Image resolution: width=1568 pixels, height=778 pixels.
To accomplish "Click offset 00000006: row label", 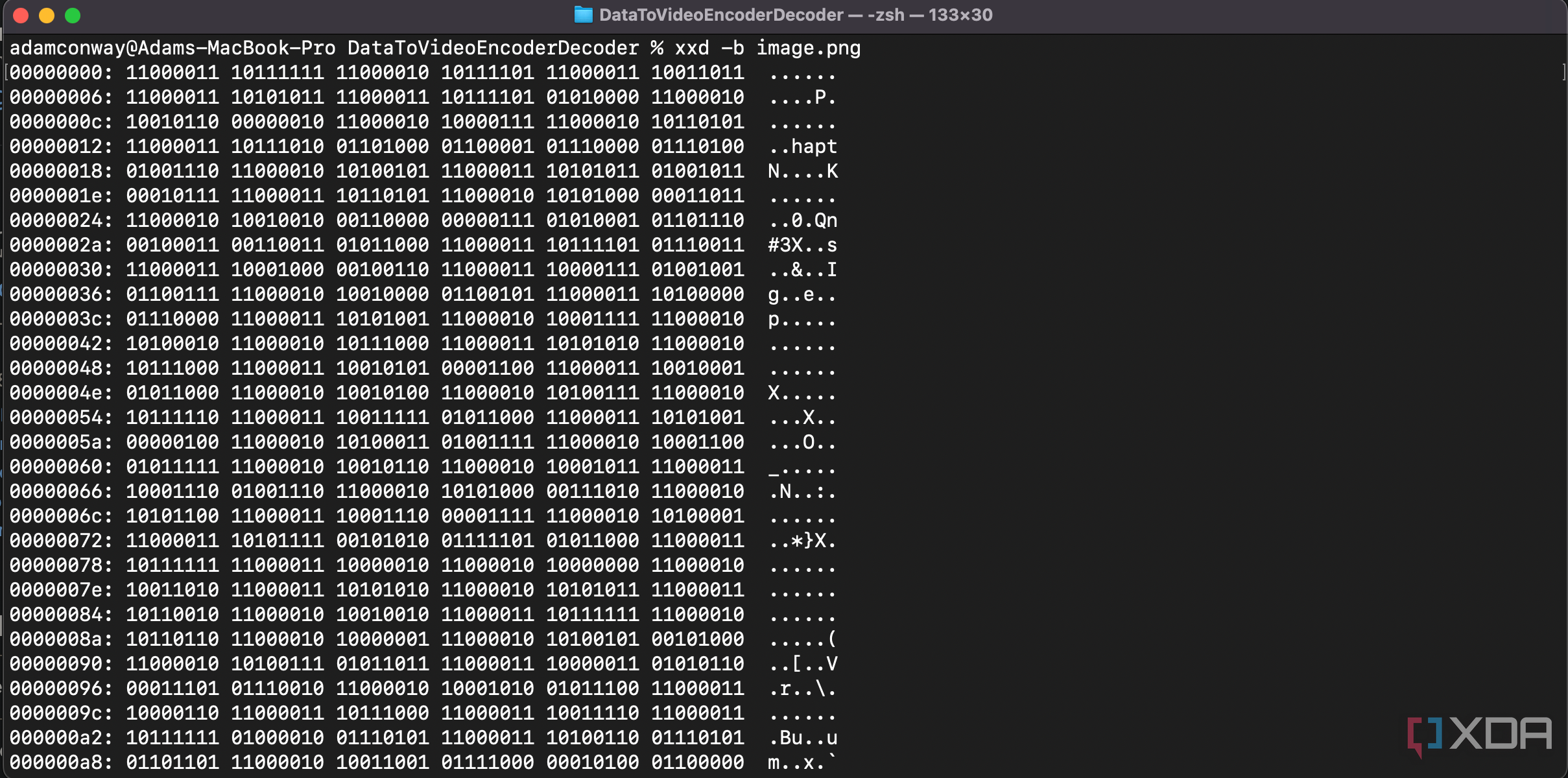I will pyautogui.click(x=62, y=97).
